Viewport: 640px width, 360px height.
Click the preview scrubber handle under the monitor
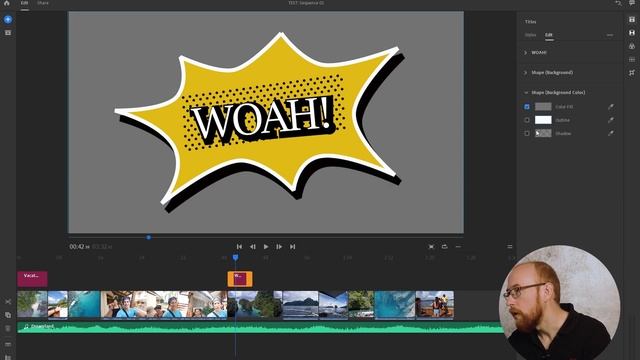(x=149, y=237)
